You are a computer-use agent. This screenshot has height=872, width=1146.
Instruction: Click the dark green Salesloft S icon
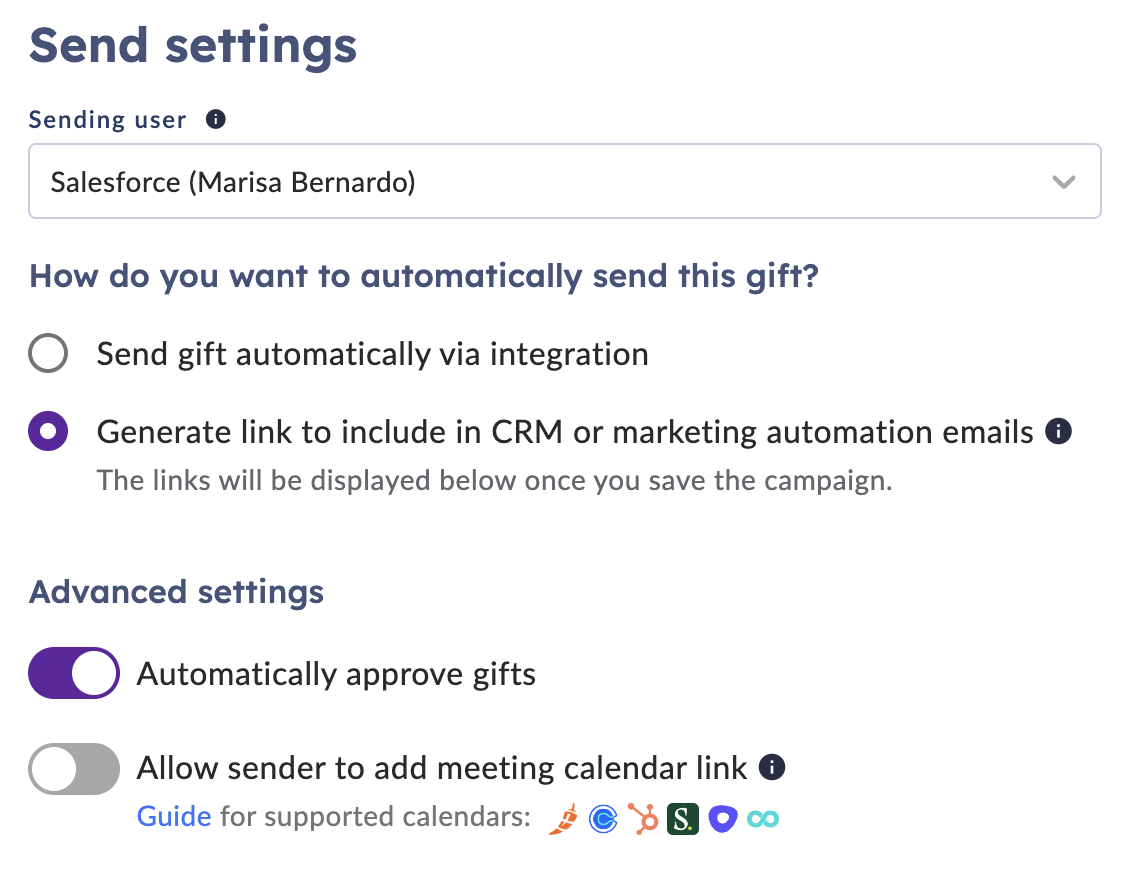click(683, 819)
